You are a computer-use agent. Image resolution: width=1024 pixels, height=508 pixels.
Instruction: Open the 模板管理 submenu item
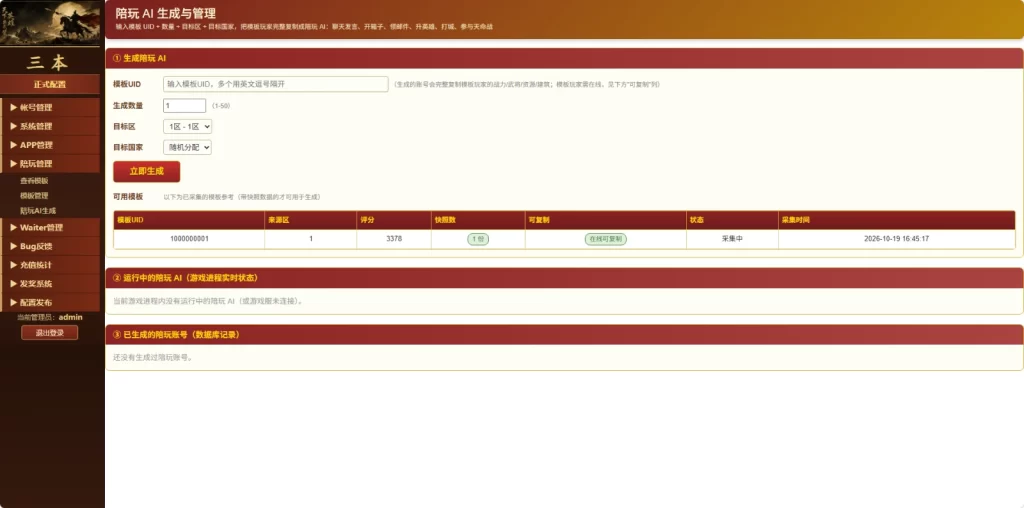pos(34,195)
